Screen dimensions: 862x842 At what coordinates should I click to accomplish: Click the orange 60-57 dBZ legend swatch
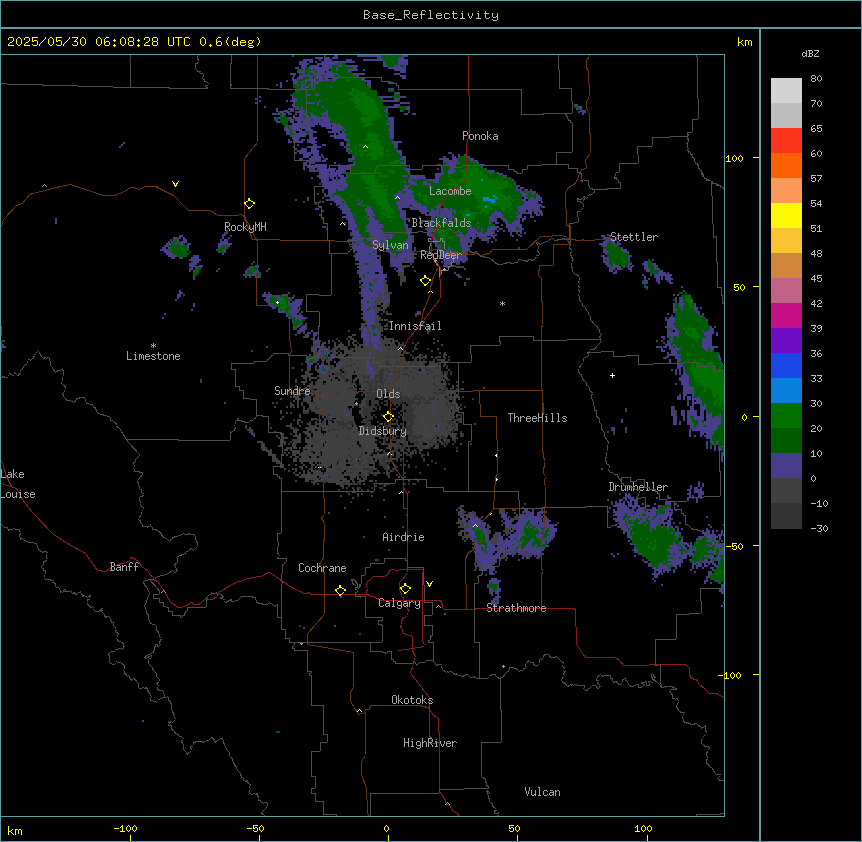pos(786,166)
